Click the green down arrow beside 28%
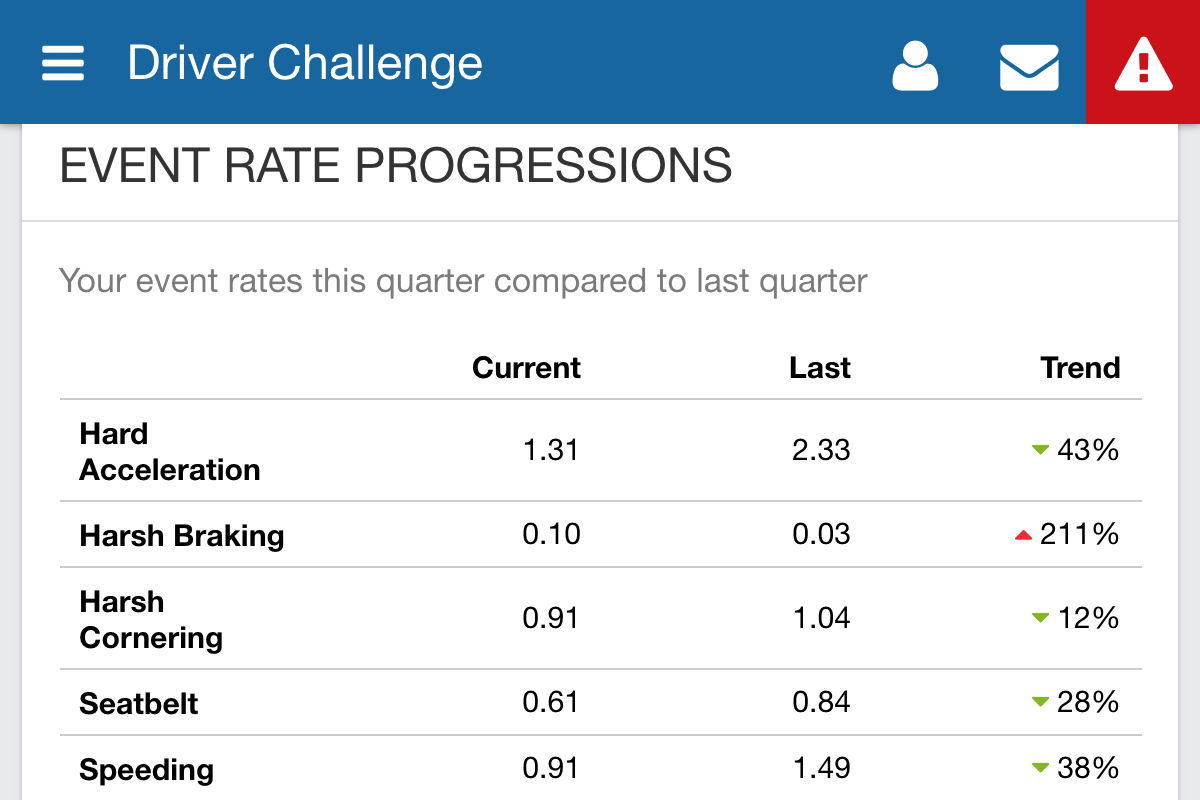 [x=1040, y=703]
